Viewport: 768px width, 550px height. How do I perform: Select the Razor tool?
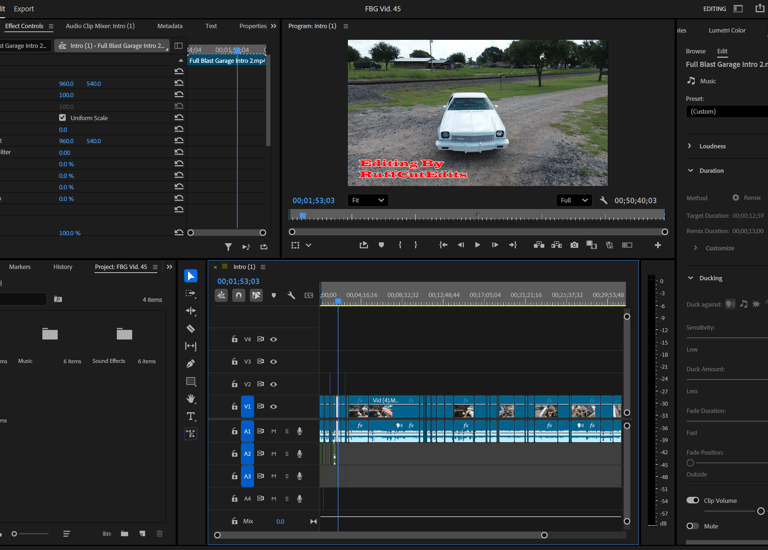(191, 328)
